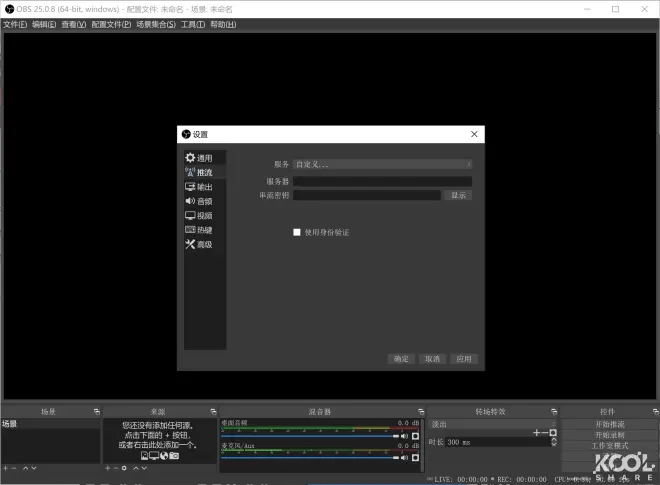Increase 时长 duration with the stepper arrows

coord(554,440)
